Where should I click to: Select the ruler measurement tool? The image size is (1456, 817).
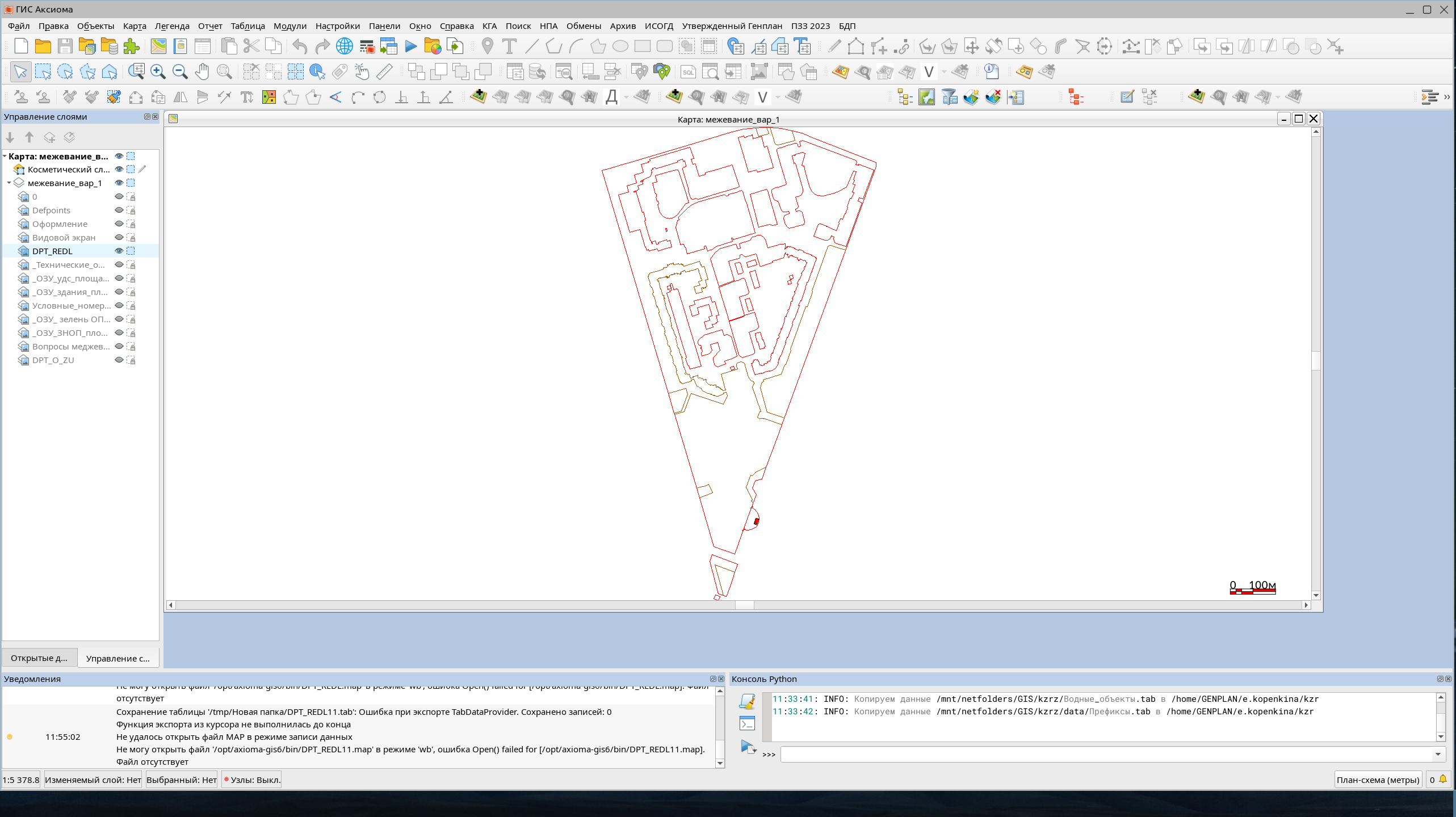click(x=384, y=71)
